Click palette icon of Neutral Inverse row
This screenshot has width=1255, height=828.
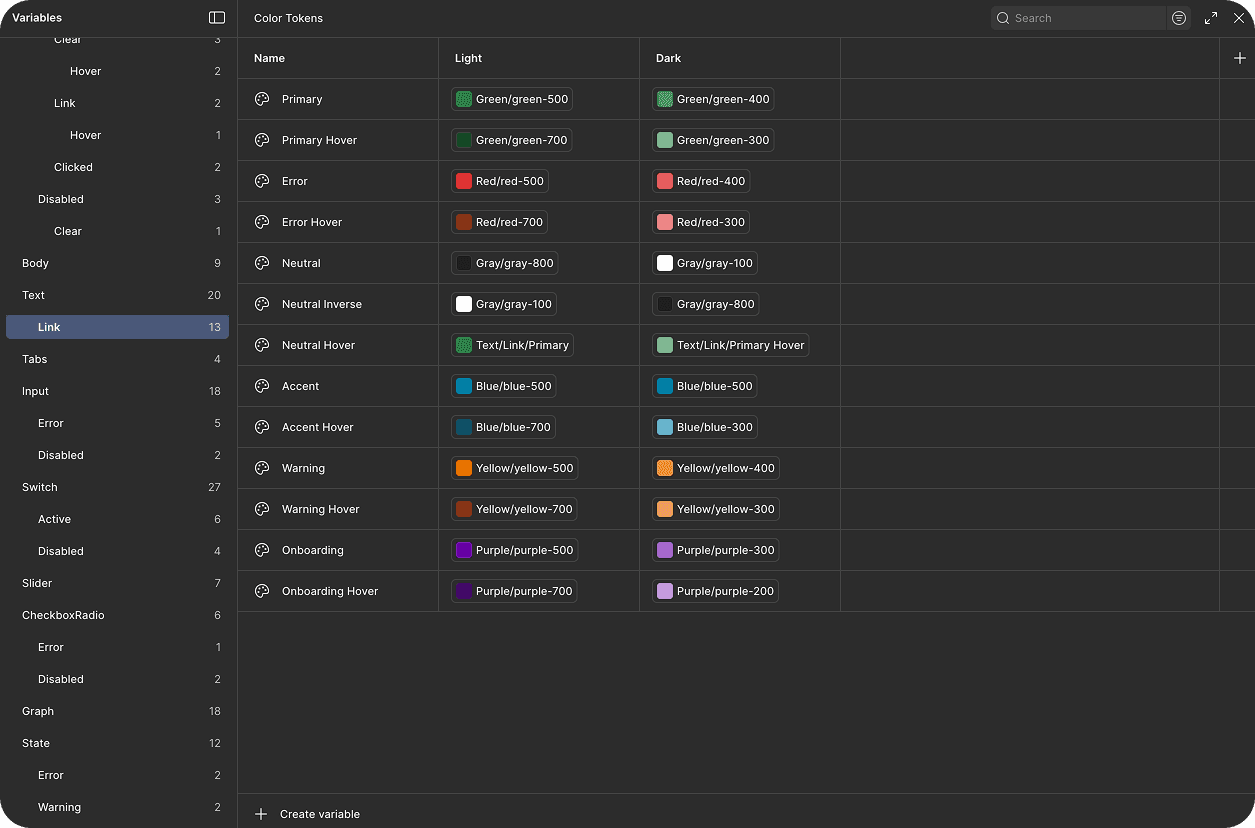[x=262, y=304]
